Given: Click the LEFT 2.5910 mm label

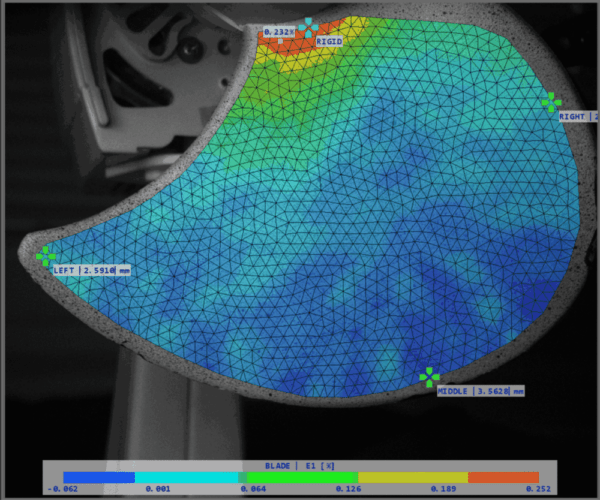Looking at the screenshot, I should coord(91,270).
